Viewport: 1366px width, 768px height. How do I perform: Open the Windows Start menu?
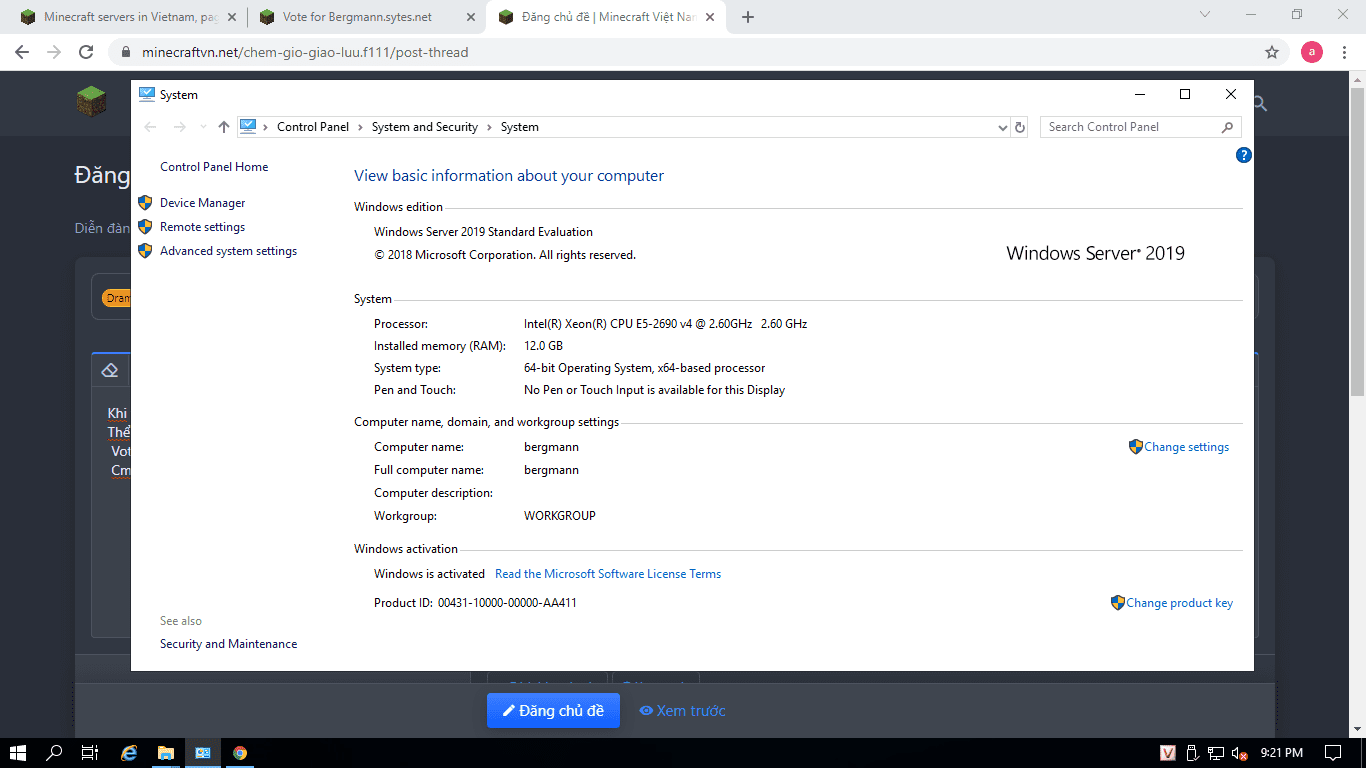coord(18,753)
